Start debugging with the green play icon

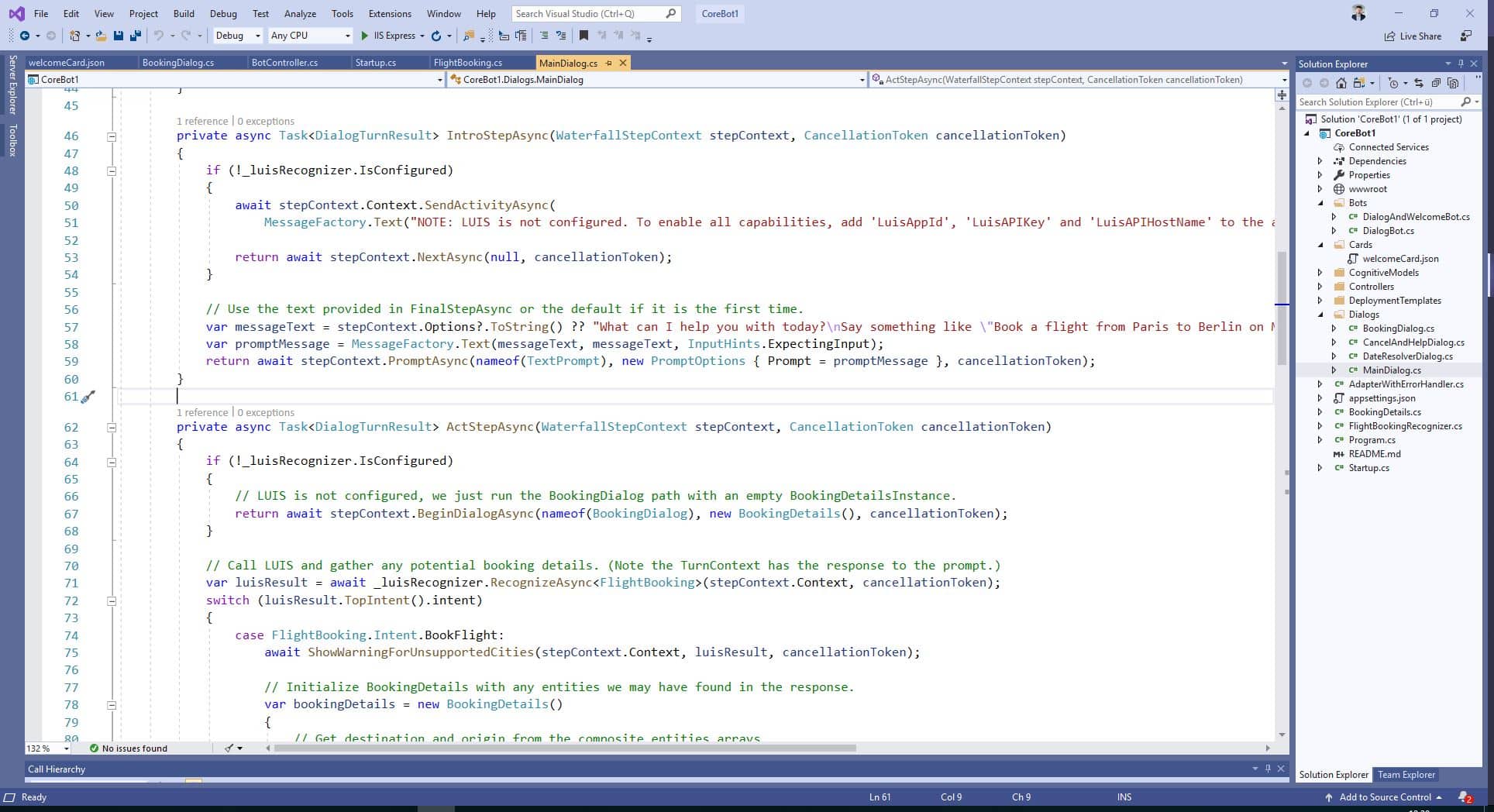[x=364, y=36]
